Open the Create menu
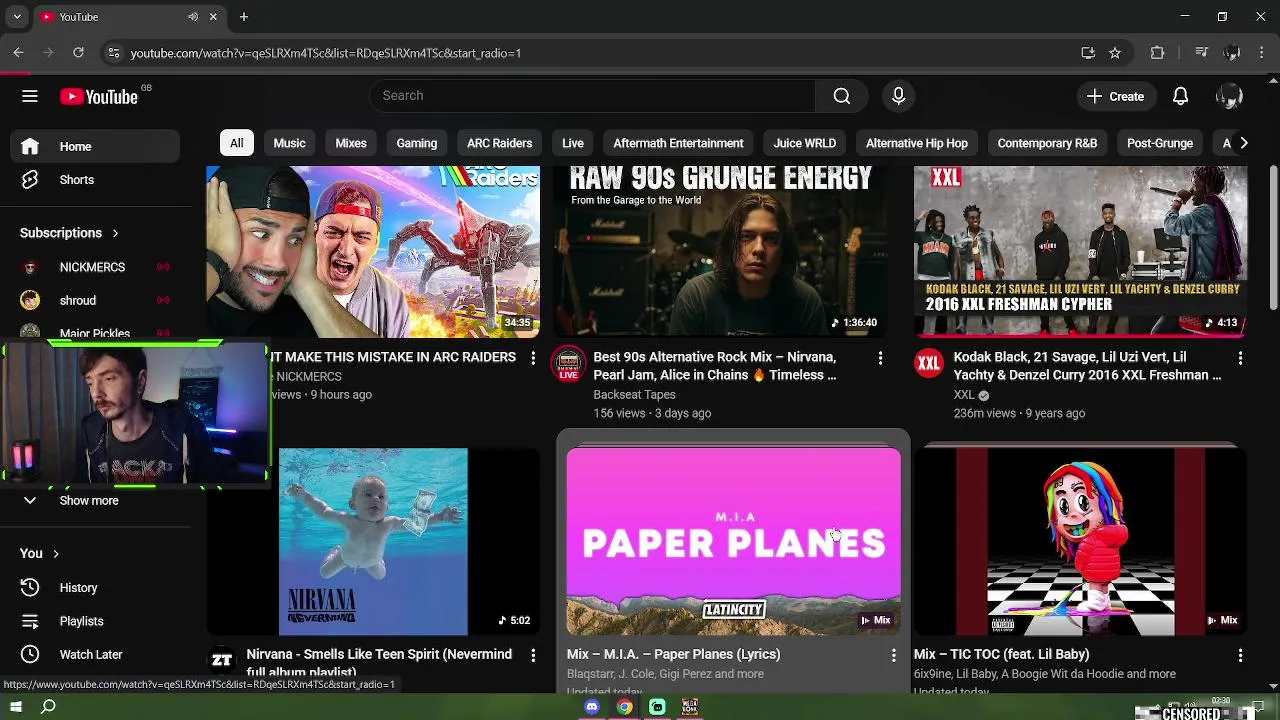Image resolution: width=1280 pixels, height=720 pixels. pyautogui.click(x=1116, y=96)
